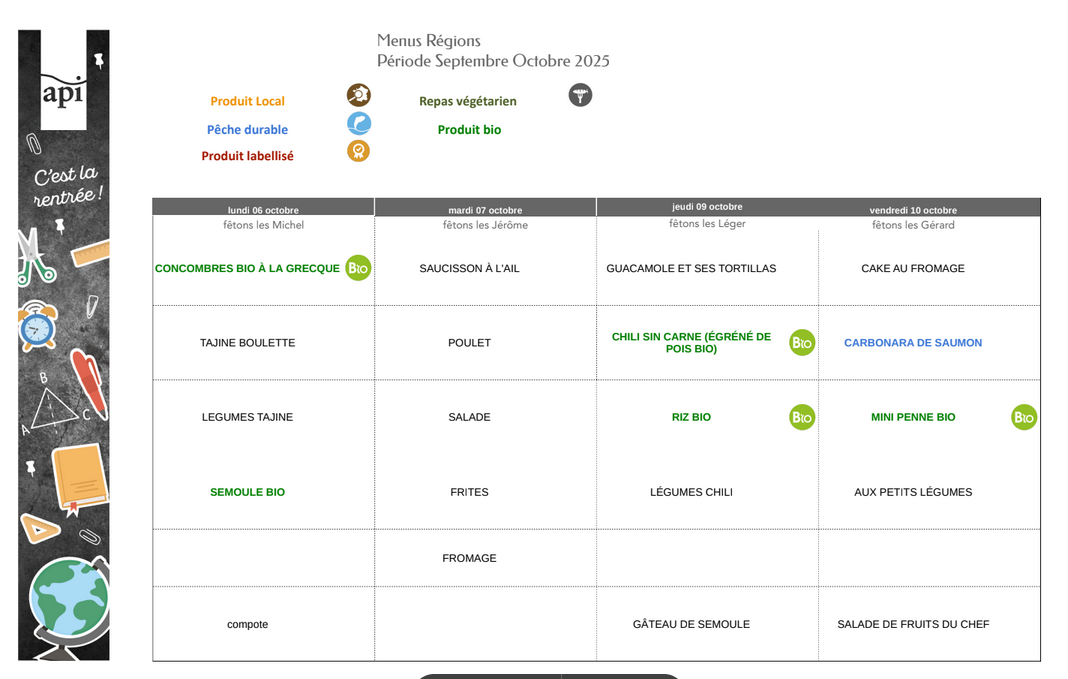Click the Bio badge beside Concombres
The image size is (1068, 679).
[358, 268]
